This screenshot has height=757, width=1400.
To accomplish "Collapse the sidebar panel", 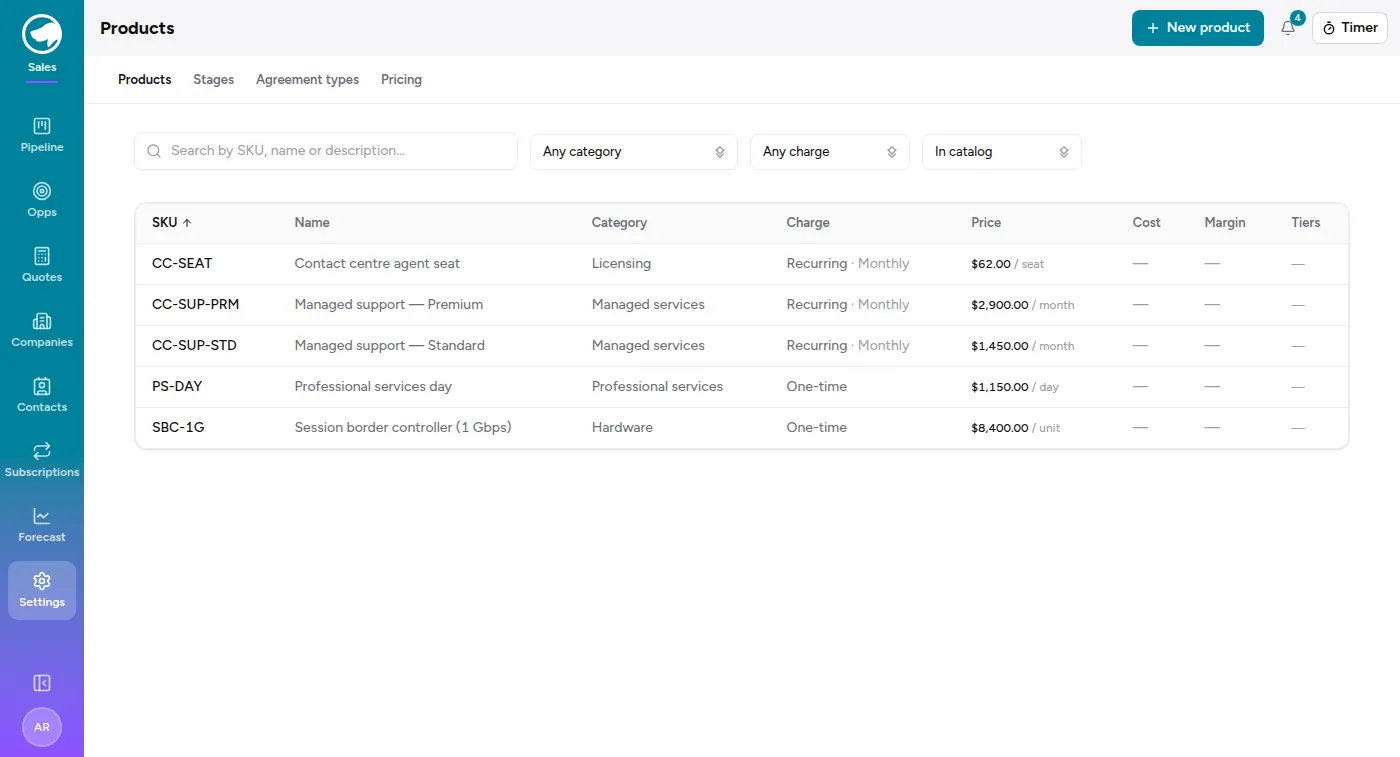I will 42,683.
